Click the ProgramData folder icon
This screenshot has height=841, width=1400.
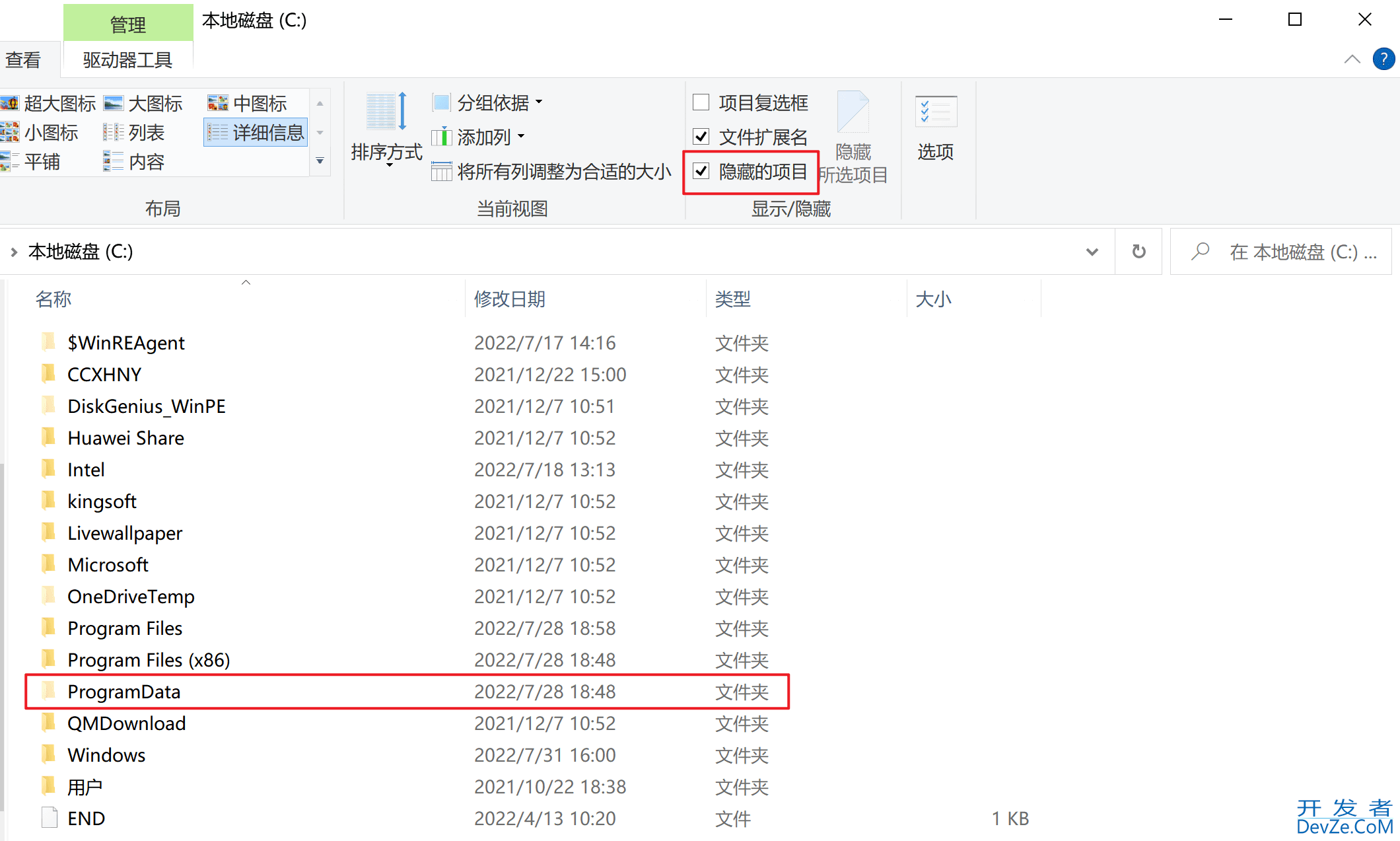pos(48,691)
